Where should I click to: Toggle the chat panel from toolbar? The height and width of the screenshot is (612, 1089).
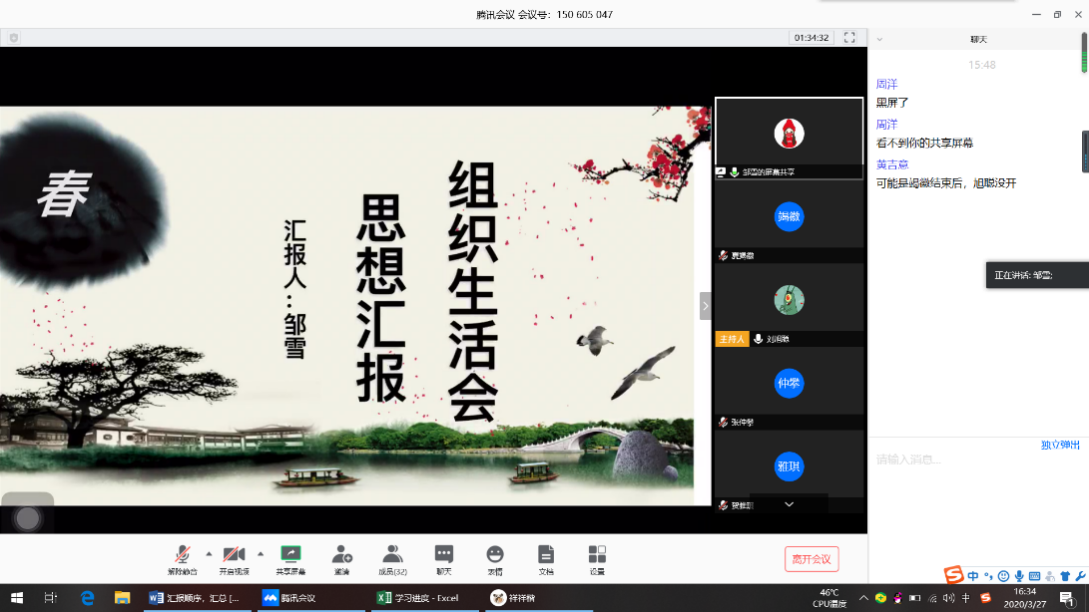pyautogui.click(x=444, y=555)
